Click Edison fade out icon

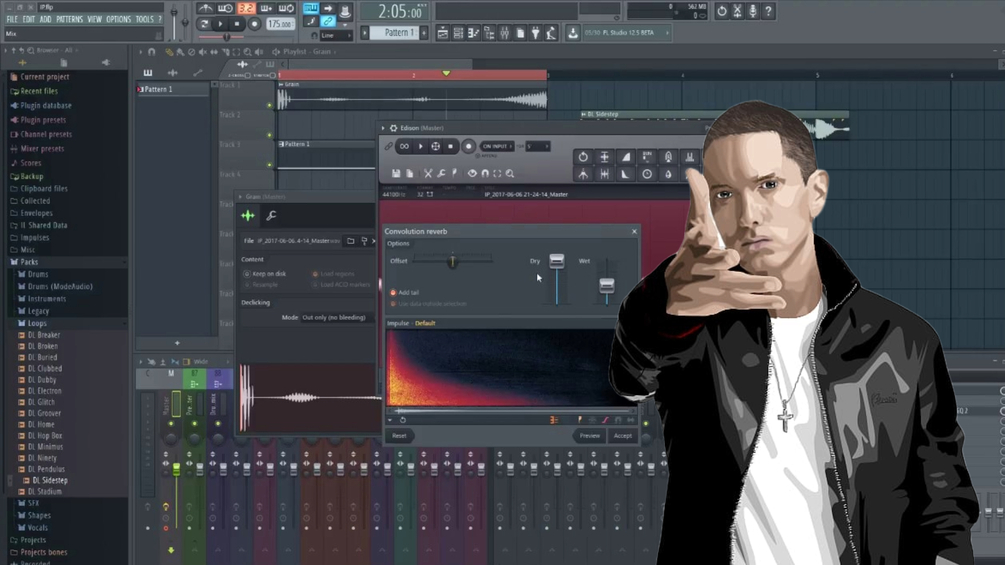(x=626, y=174)
